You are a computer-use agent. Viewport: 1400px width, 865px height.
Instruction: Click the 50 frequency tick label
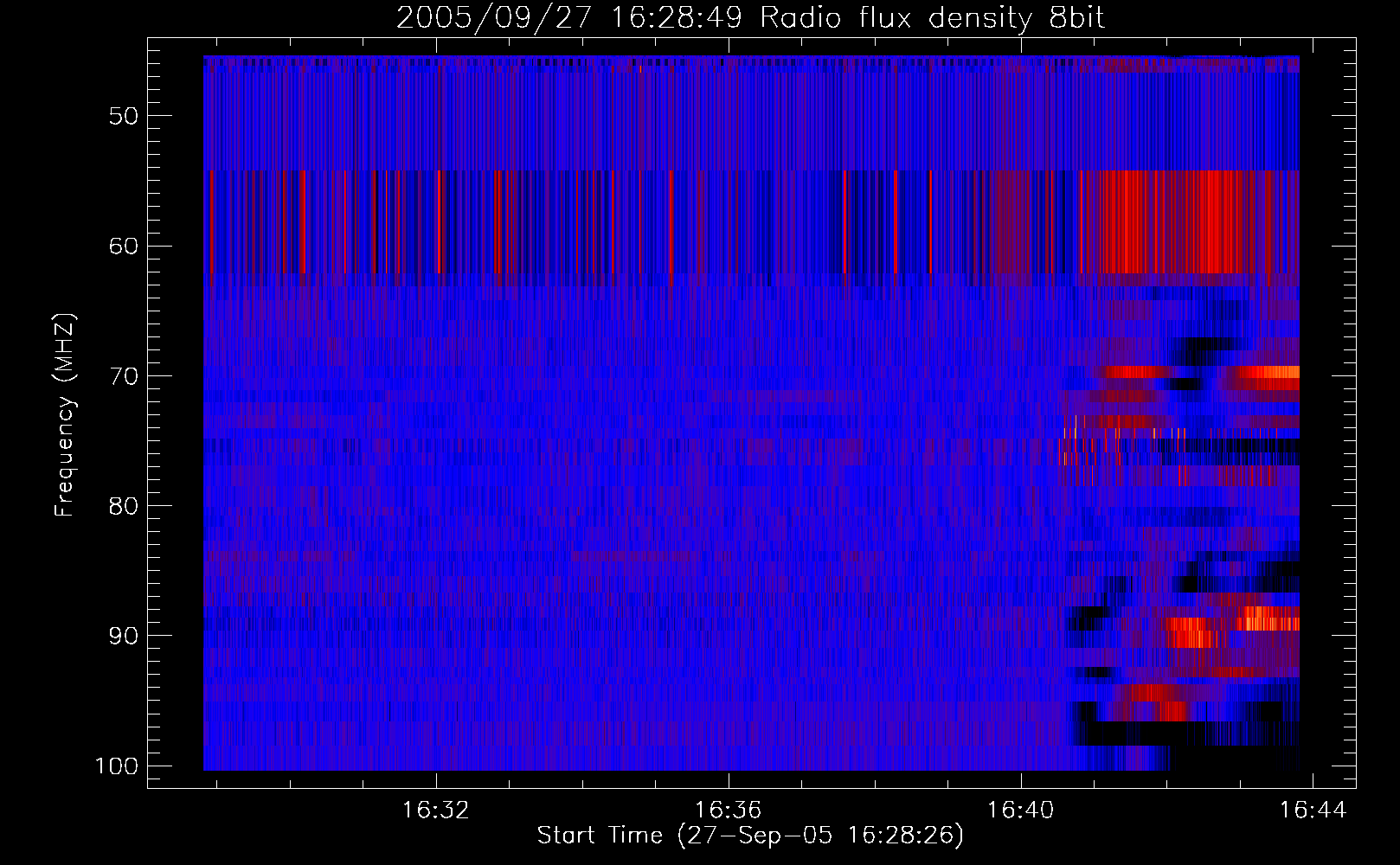pos(123,116)
